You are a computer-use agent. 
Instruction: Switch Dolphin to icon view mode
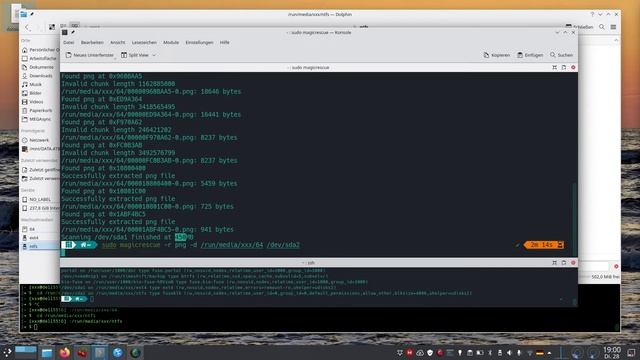(x=52, y=27)
